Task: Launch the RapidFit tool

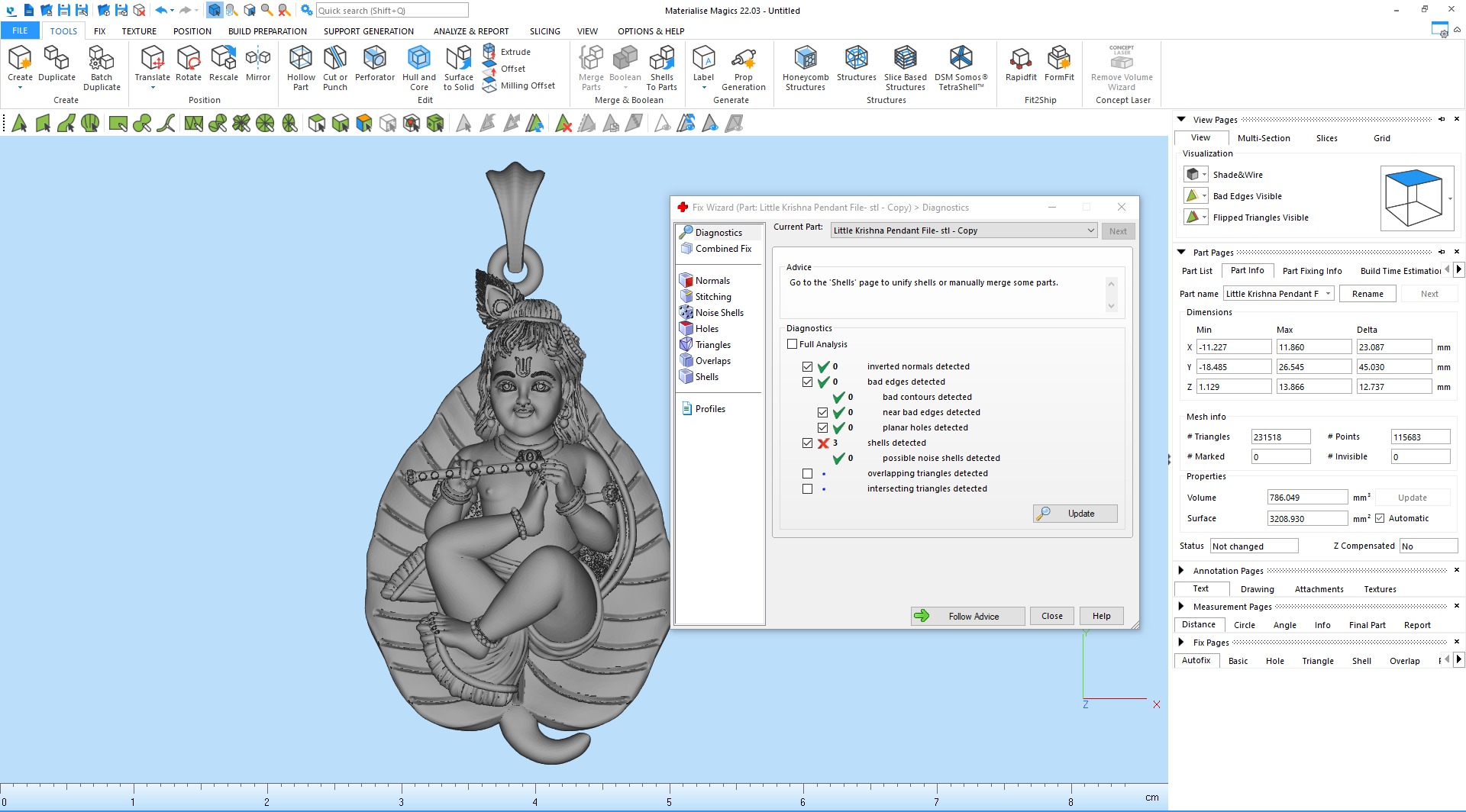Action: coord(1021,63)
